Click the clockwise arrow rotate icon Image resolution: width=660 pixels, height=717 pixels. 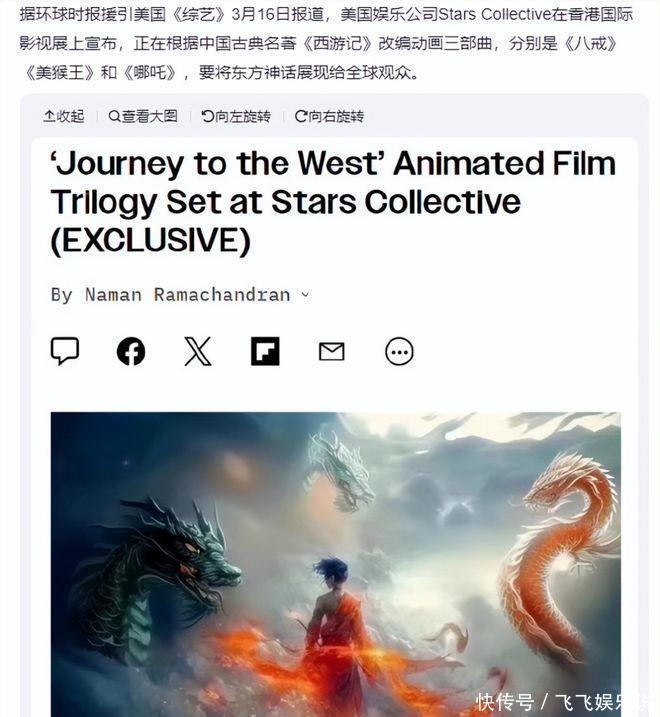click(x=300, y=116)
